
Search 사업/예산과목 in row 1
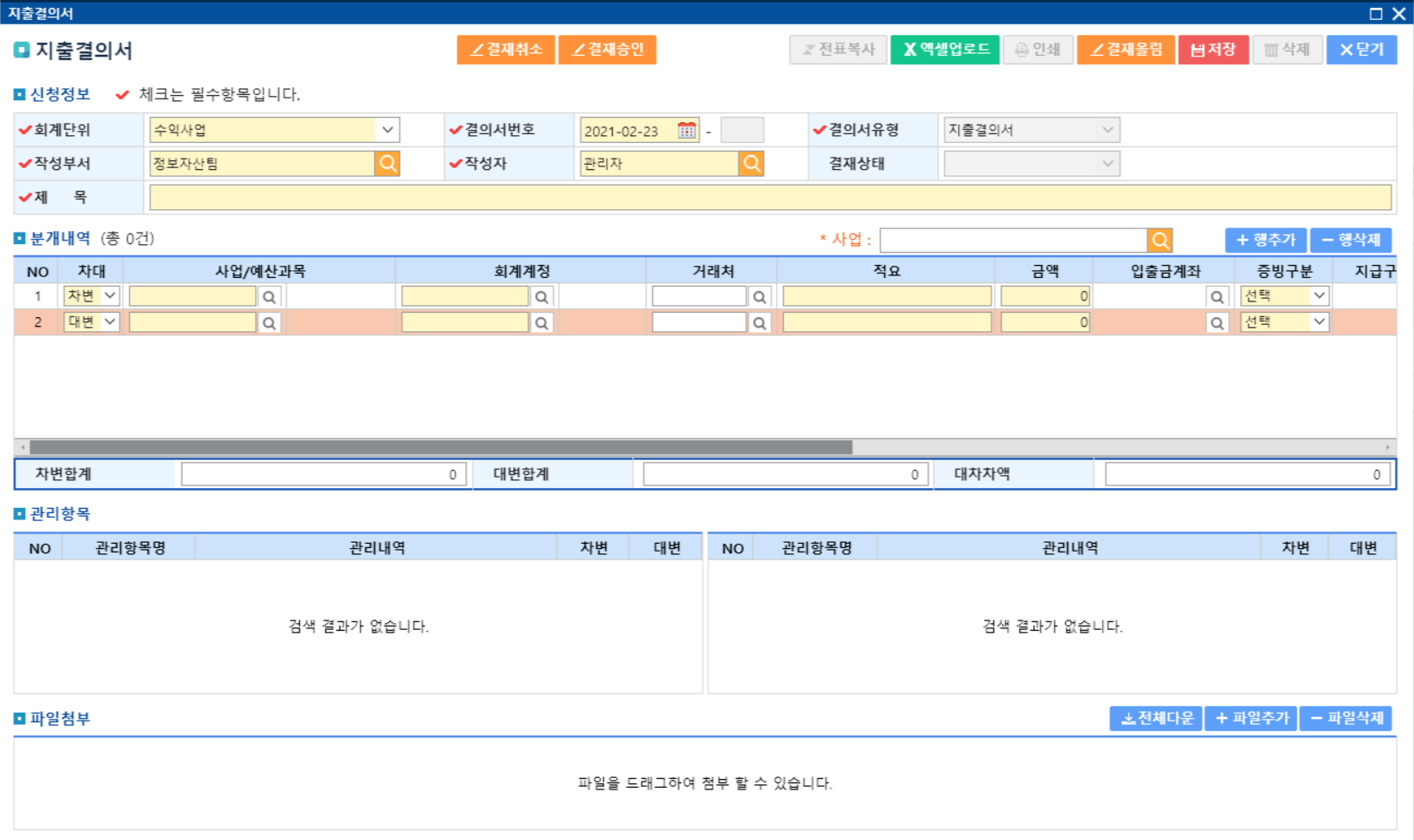(x=269, y=297)
